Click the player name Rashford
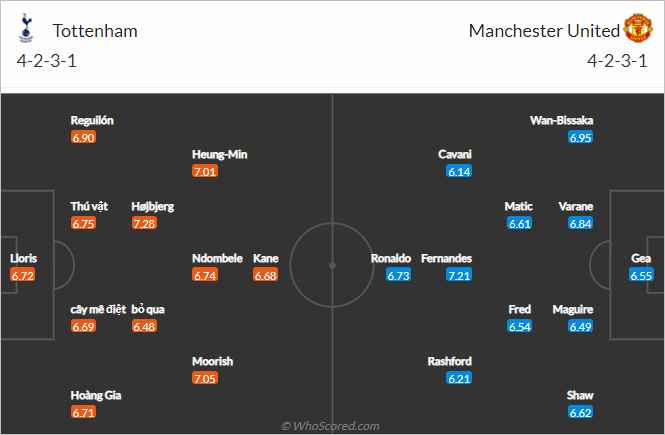Image resolution: width=665 pixels, height=435 pixels. 450,361
